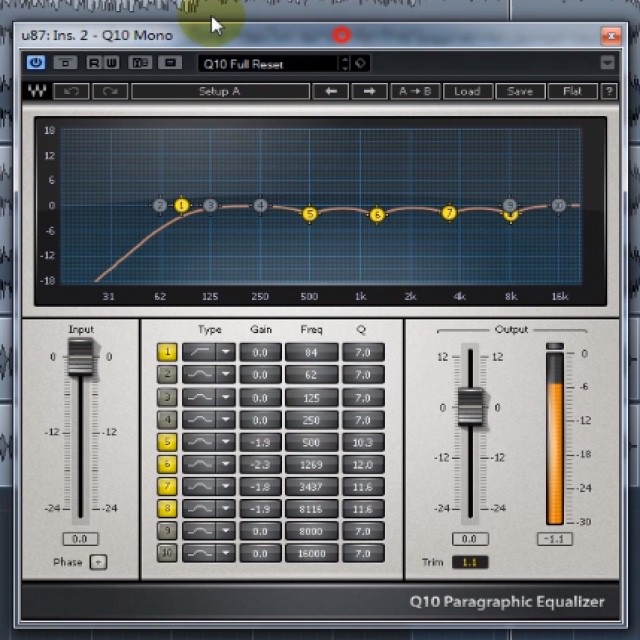
Task: Disable EQ band 5
Action: (167, 441)
